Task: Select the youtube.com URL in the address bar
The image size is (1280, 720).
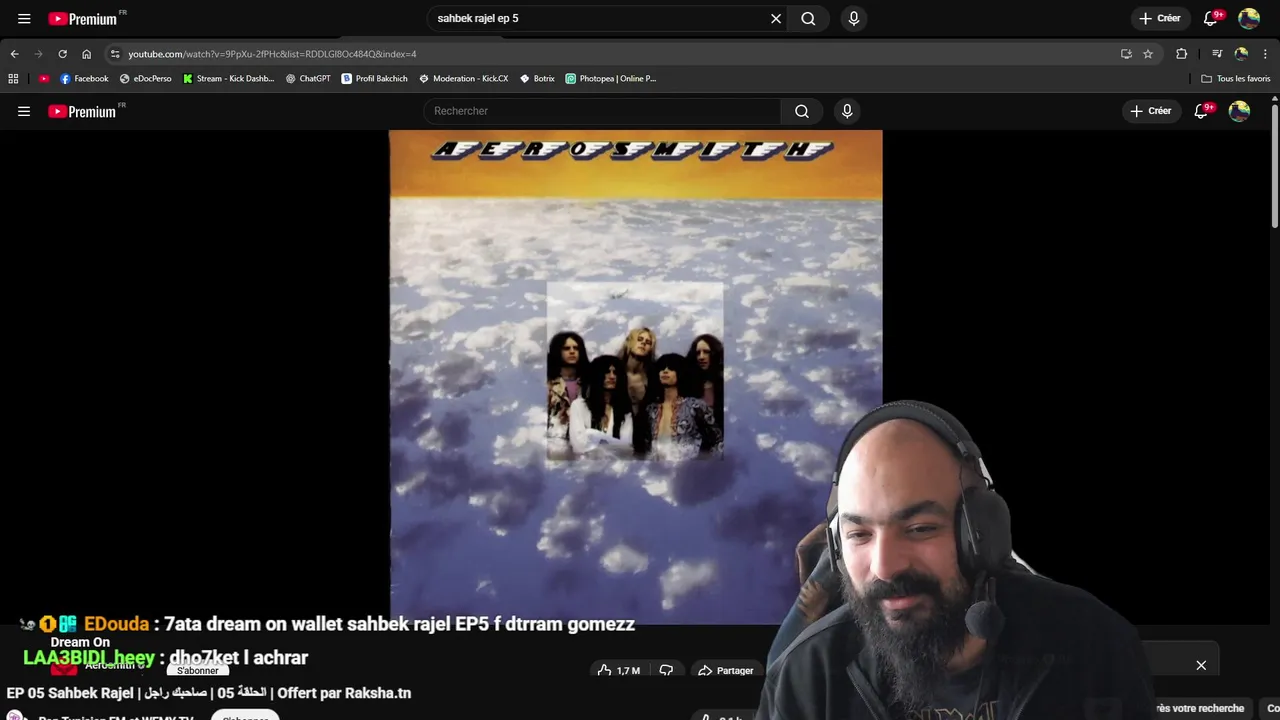Action: click(272, 54)
